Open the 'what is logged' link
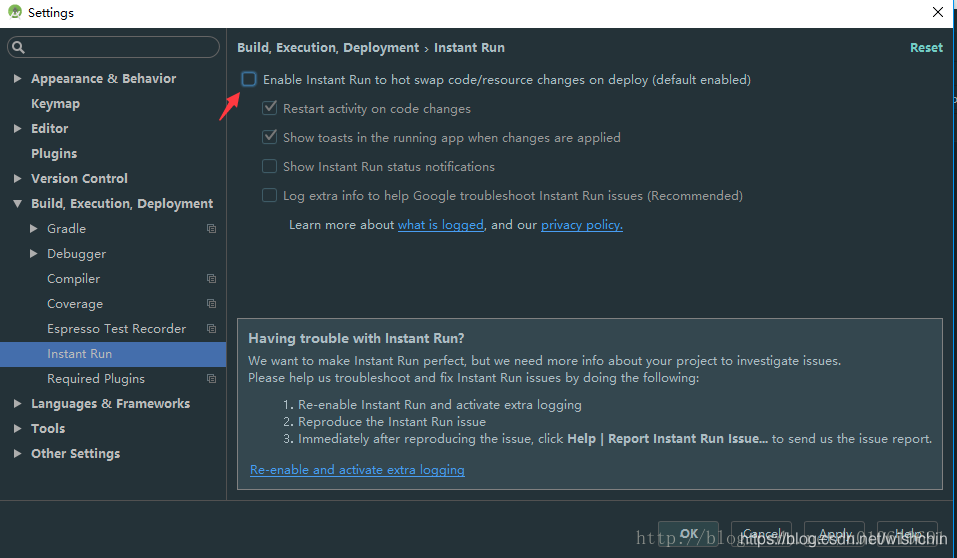 441,225
